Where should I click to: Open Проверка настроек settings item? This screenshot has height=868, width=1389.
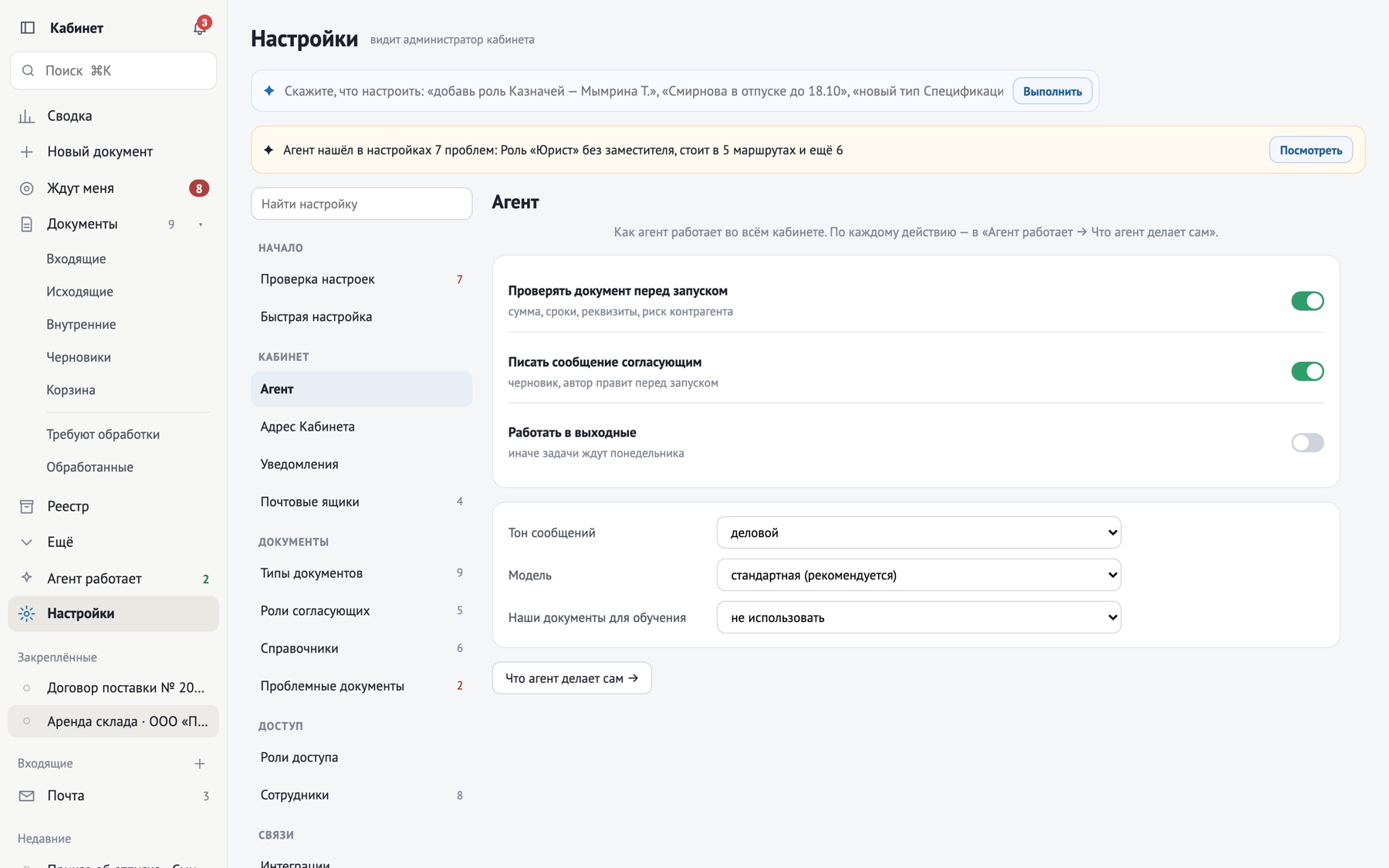[361, 279]
